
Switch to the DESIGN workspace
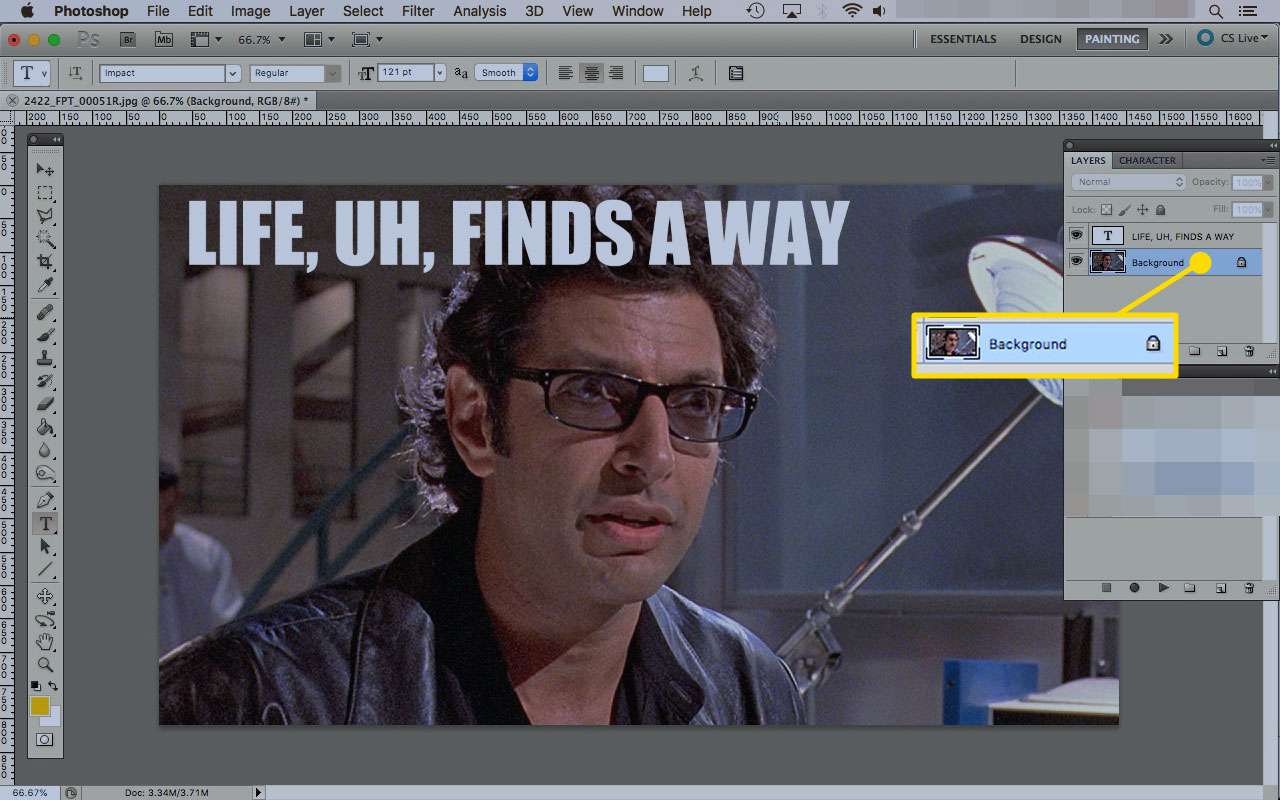click(1040, 39)
